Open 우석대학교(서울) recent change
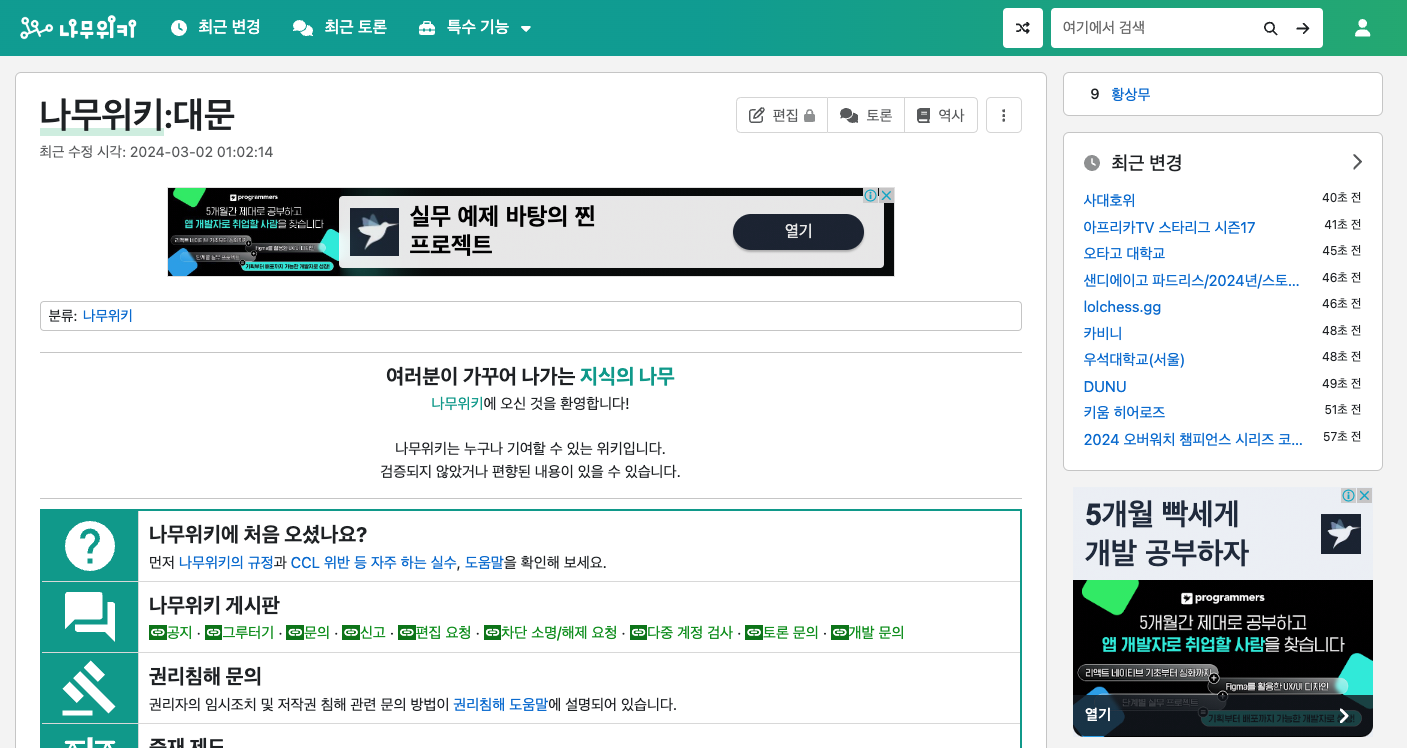The height and width of the screenshot is (748, 1407). tap(1134, 359)
